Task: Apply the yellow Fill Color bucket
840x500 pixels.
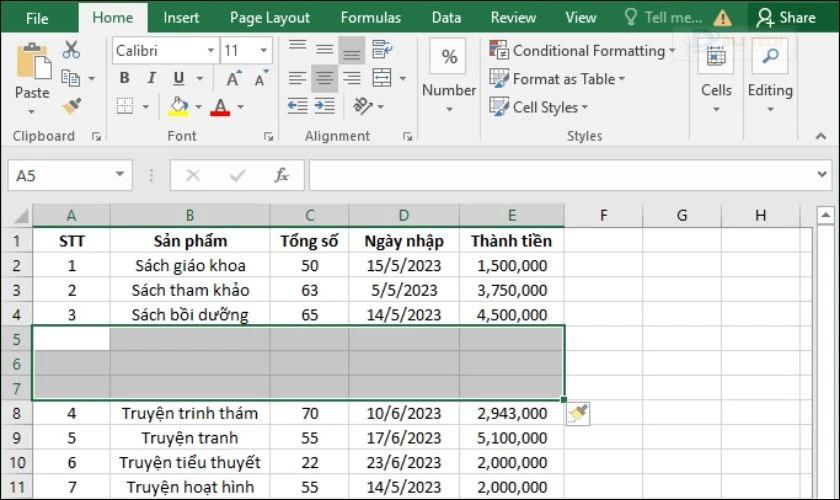Action: click(x=178, y=106)
